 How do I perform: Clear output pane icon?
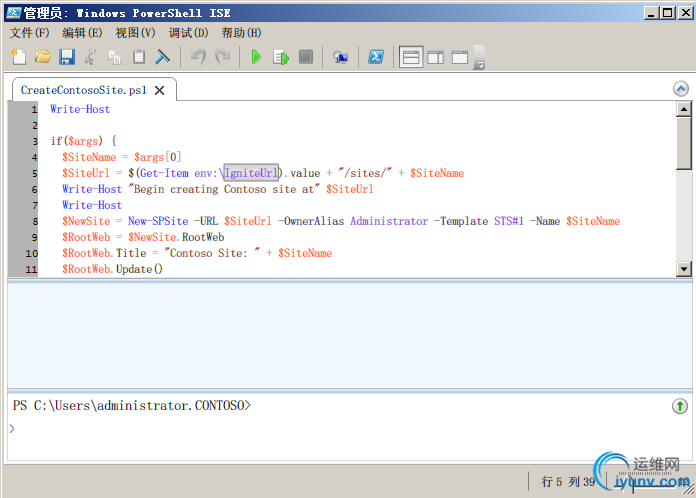tap(163, 57)
